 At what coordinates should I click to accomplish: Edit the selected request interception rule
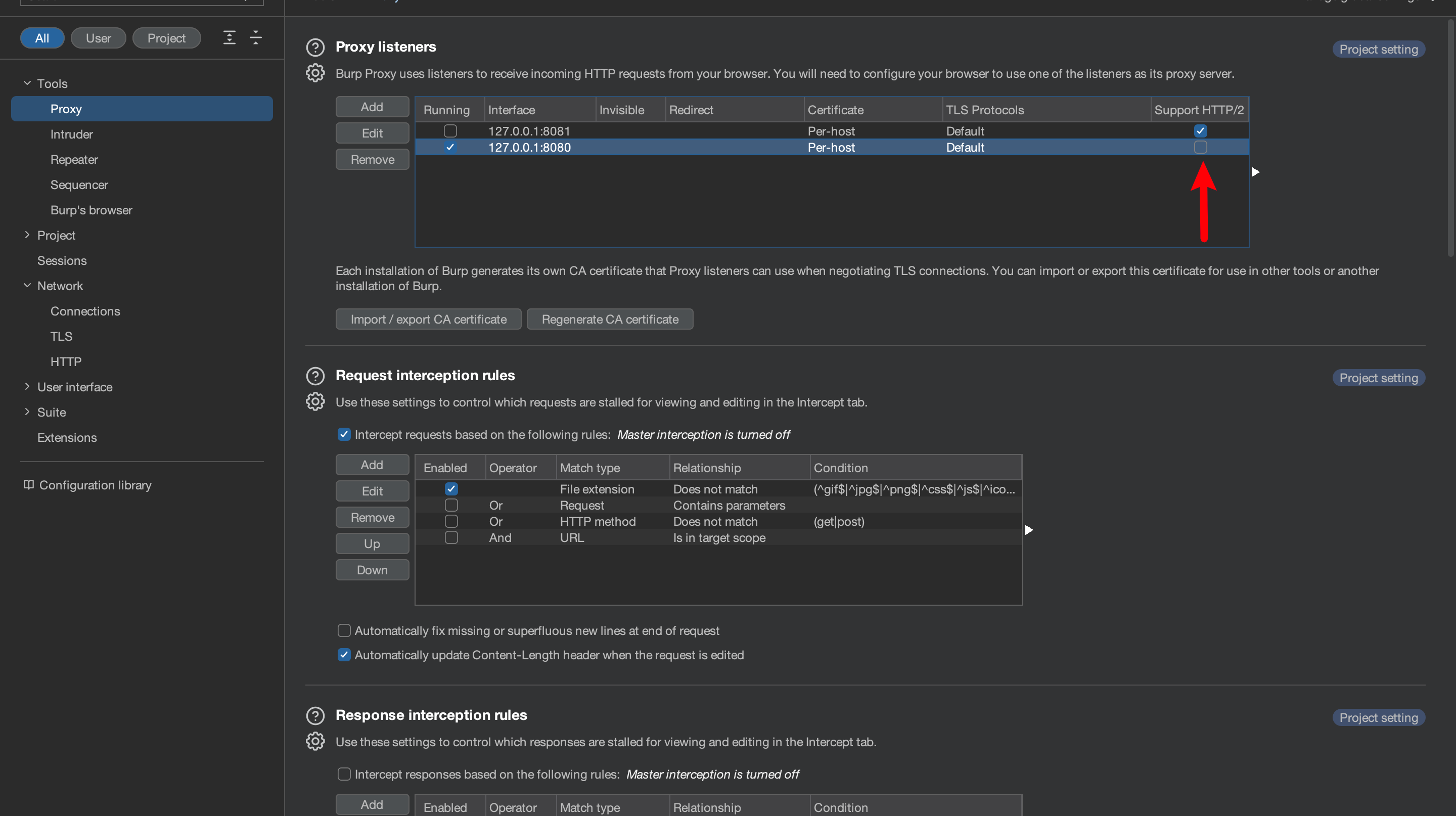tap(372, 491)
